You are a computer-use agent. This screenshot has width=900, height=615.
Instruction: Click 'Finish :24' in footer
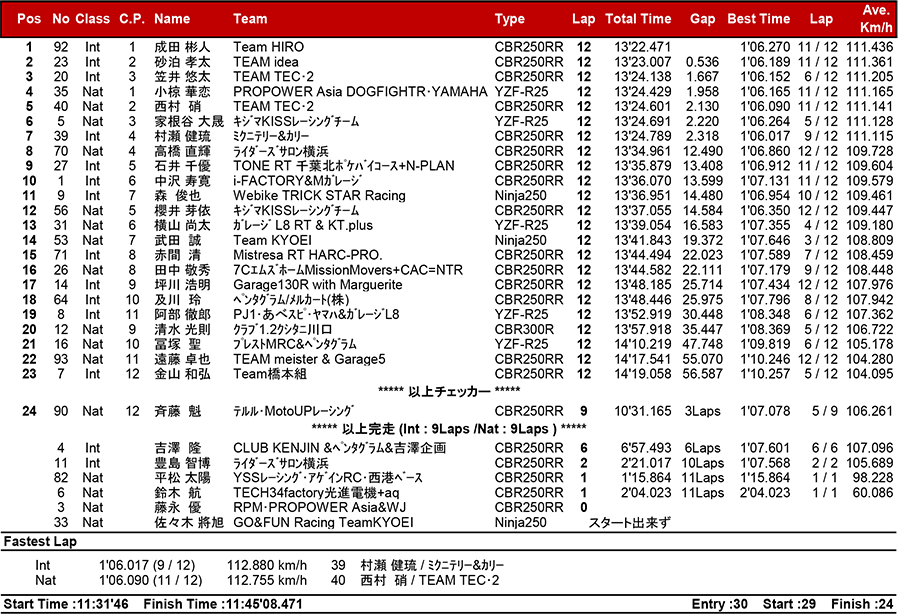[862, 605]
